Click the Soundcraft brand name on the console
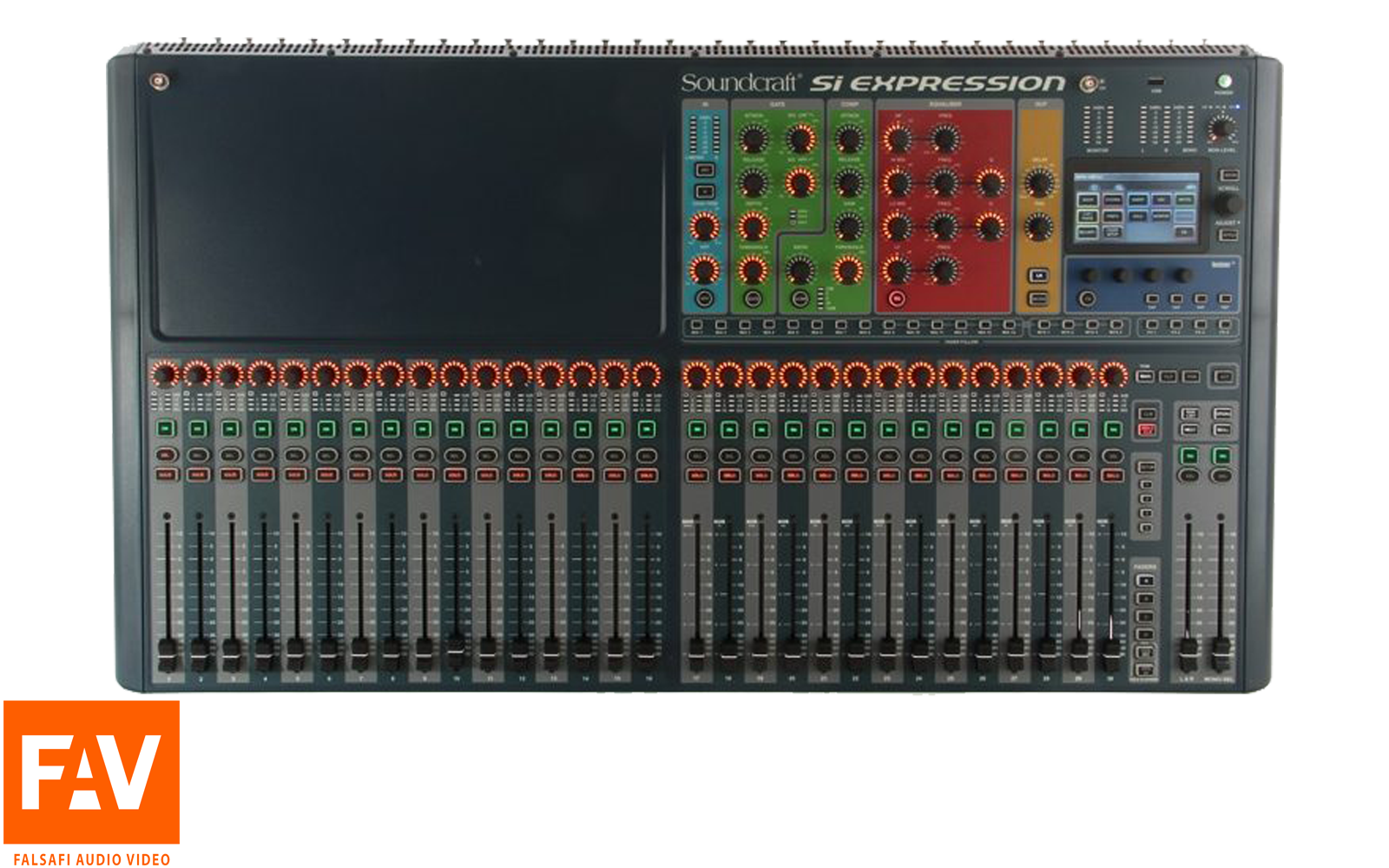This screenshot has width=1389, height=868. coord(739,83)
